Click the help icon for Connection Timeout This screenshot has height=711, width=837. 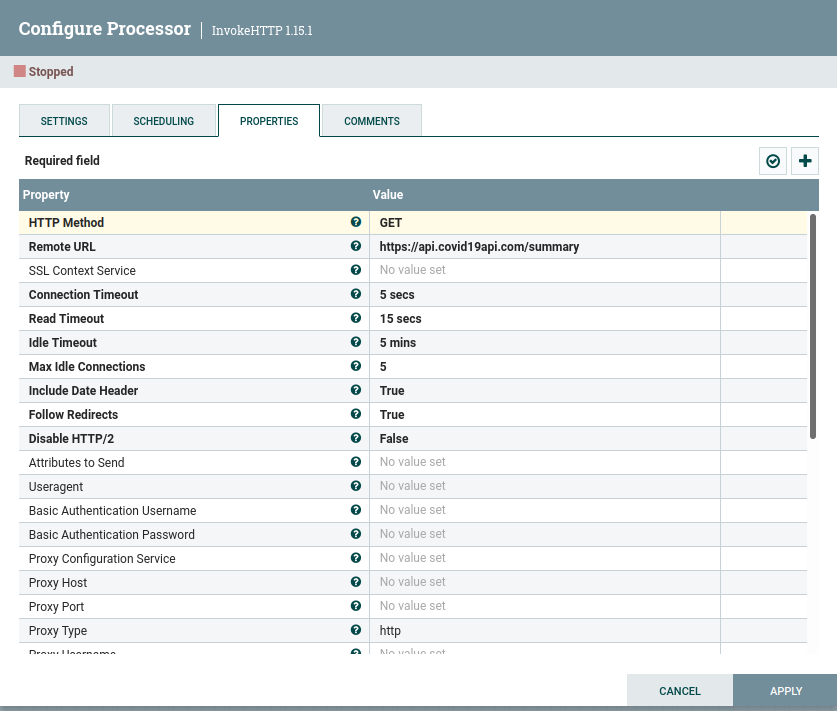(356, 294)
